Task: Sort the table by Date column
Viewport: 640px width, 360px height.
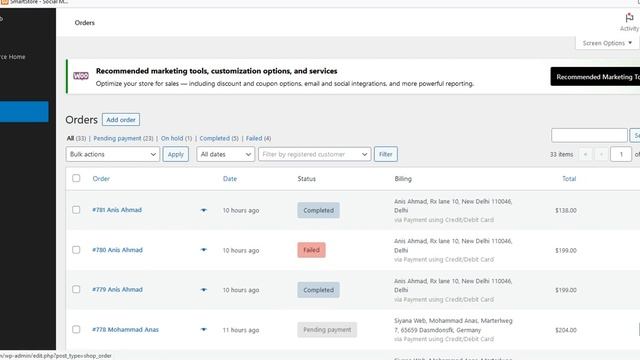Action: (x=230, y=179)
